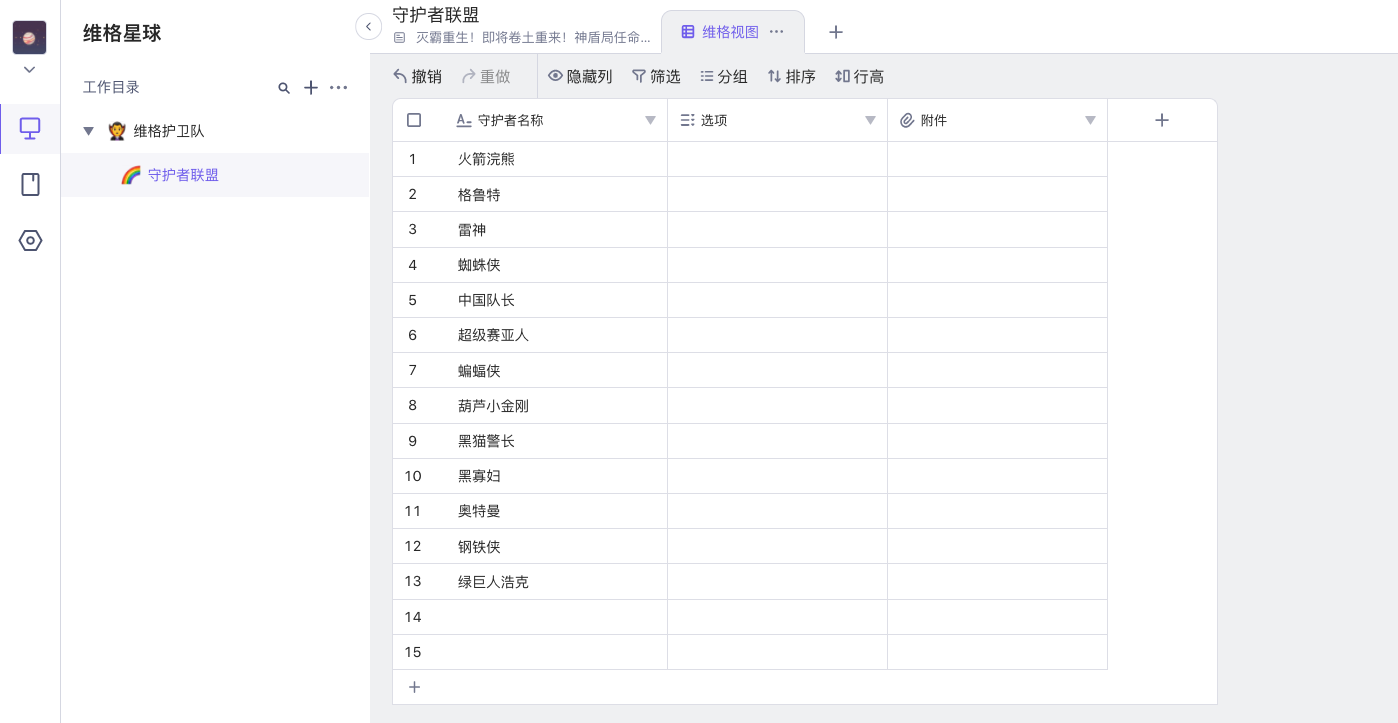Click the 守护者名称 column header
Viewport: 1398px width, 723px height.
tap(551, 120)
